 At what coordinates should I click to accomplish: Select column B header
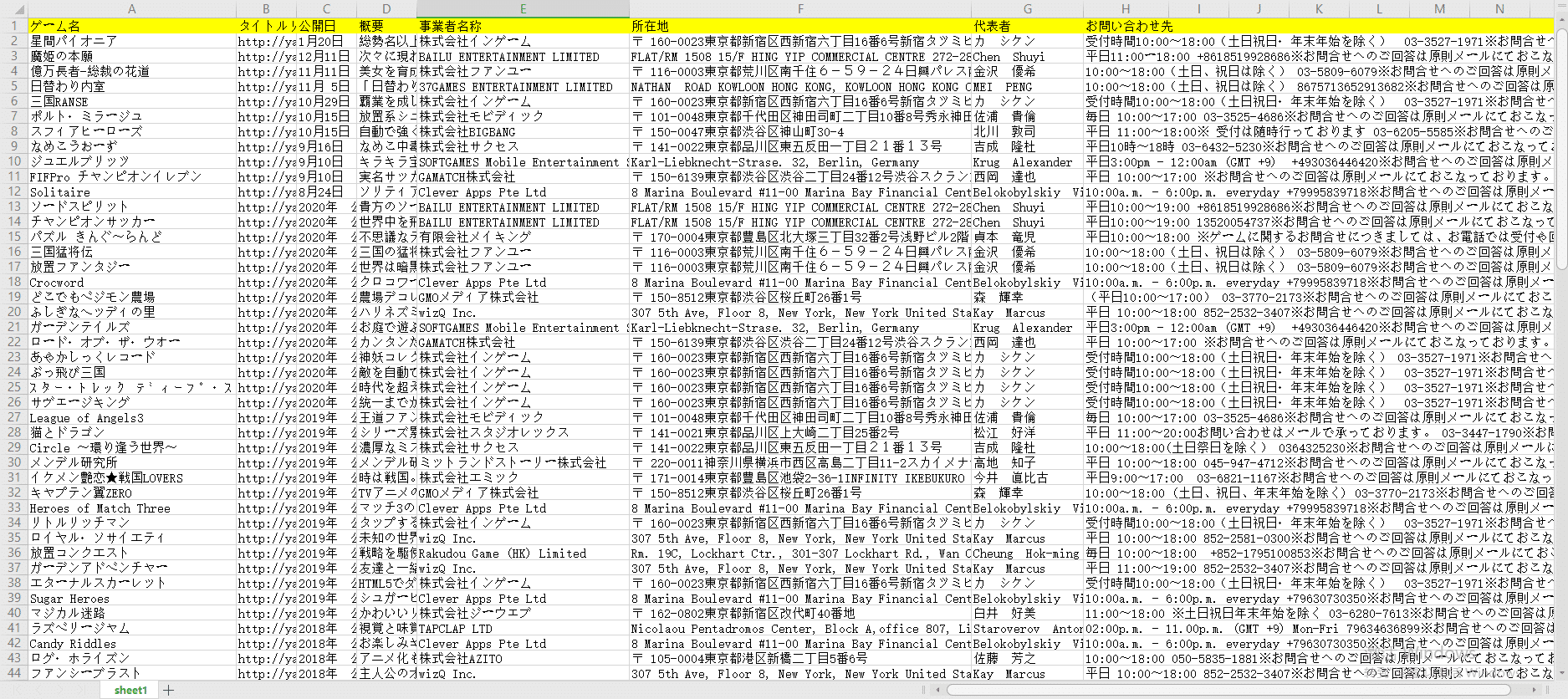tap(266, 8)
